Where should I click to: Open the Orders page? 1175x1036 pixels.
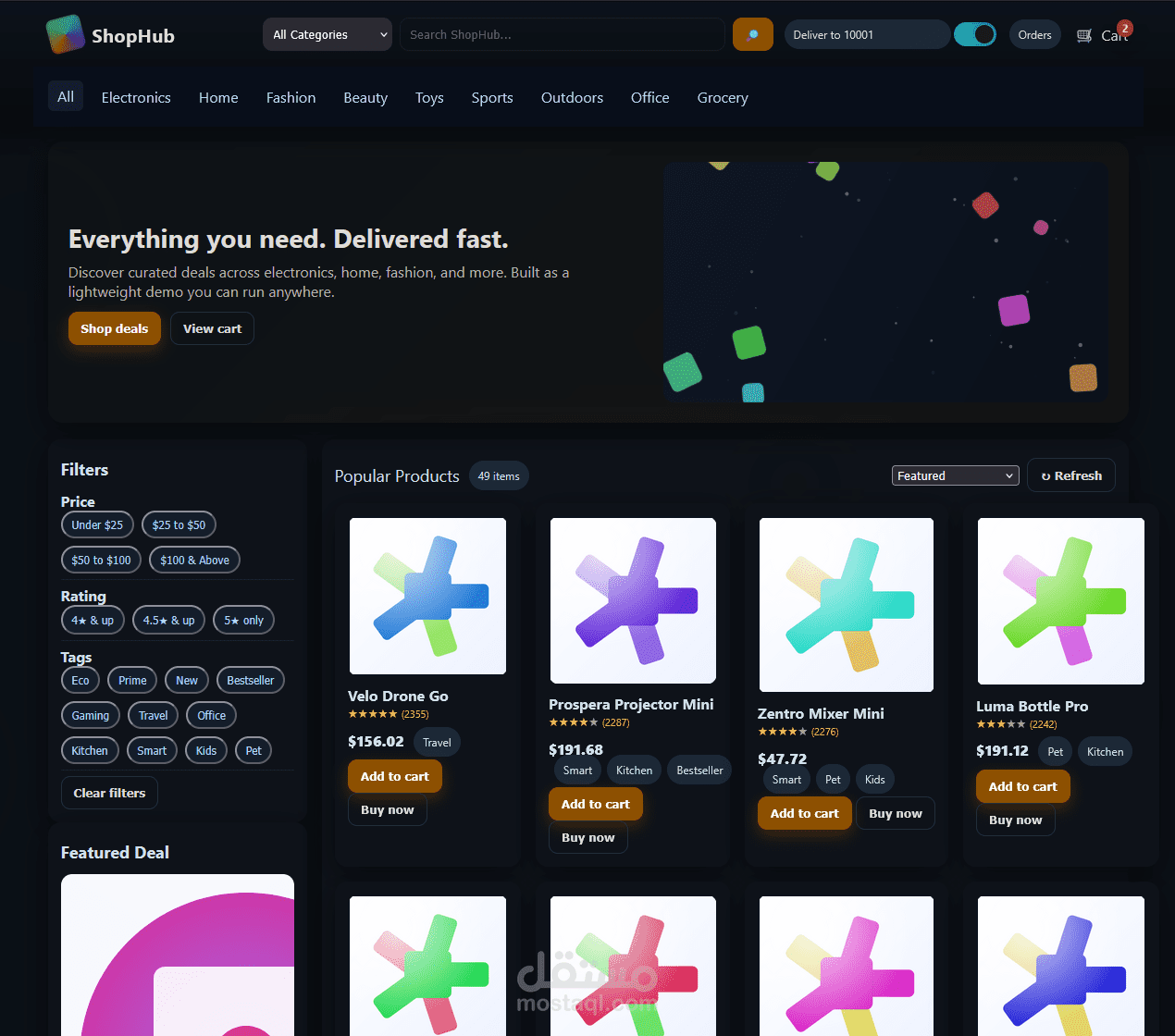[1035, 35]
